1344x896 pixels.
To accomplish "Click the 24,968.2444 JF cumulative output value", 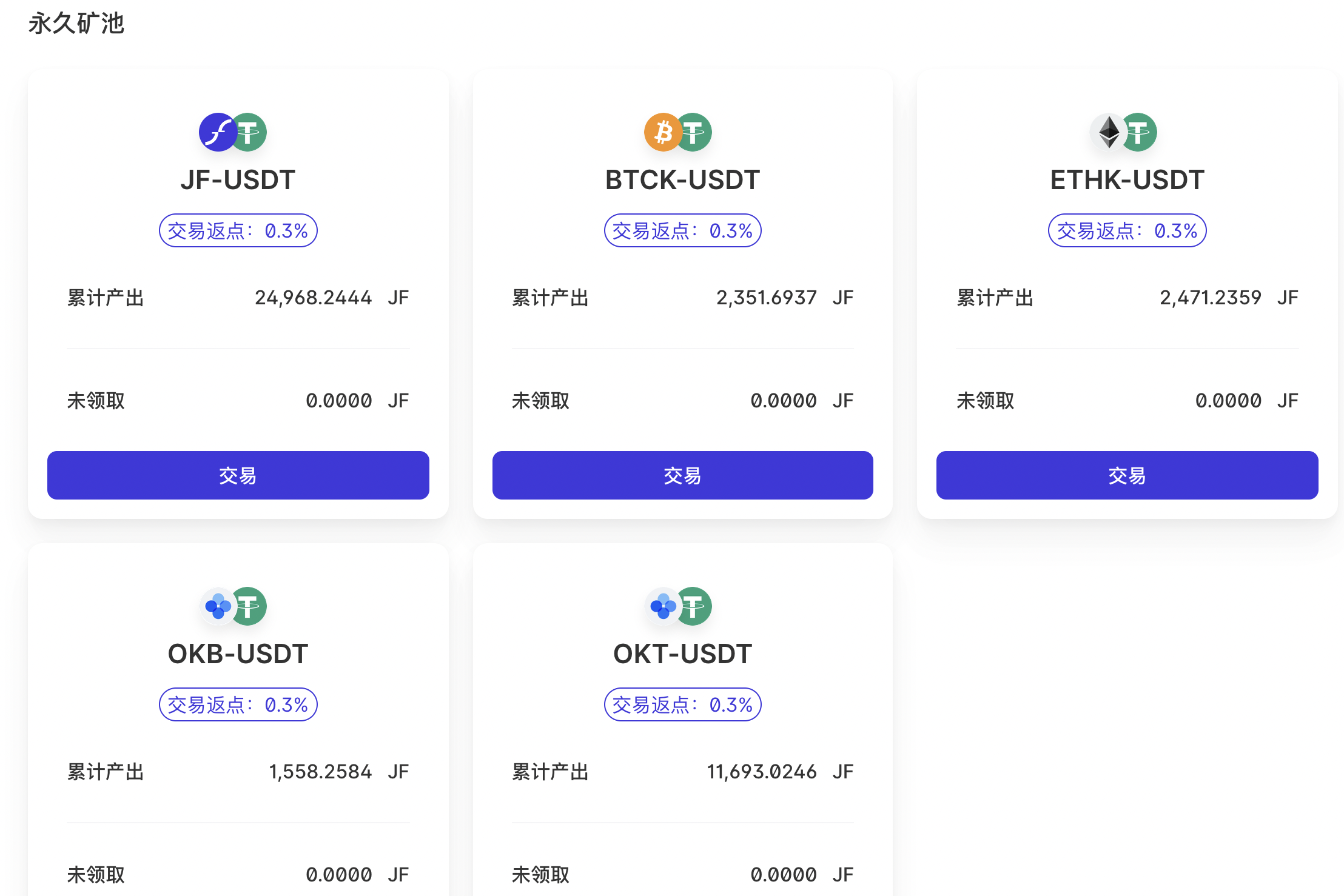I will point(332,298).
